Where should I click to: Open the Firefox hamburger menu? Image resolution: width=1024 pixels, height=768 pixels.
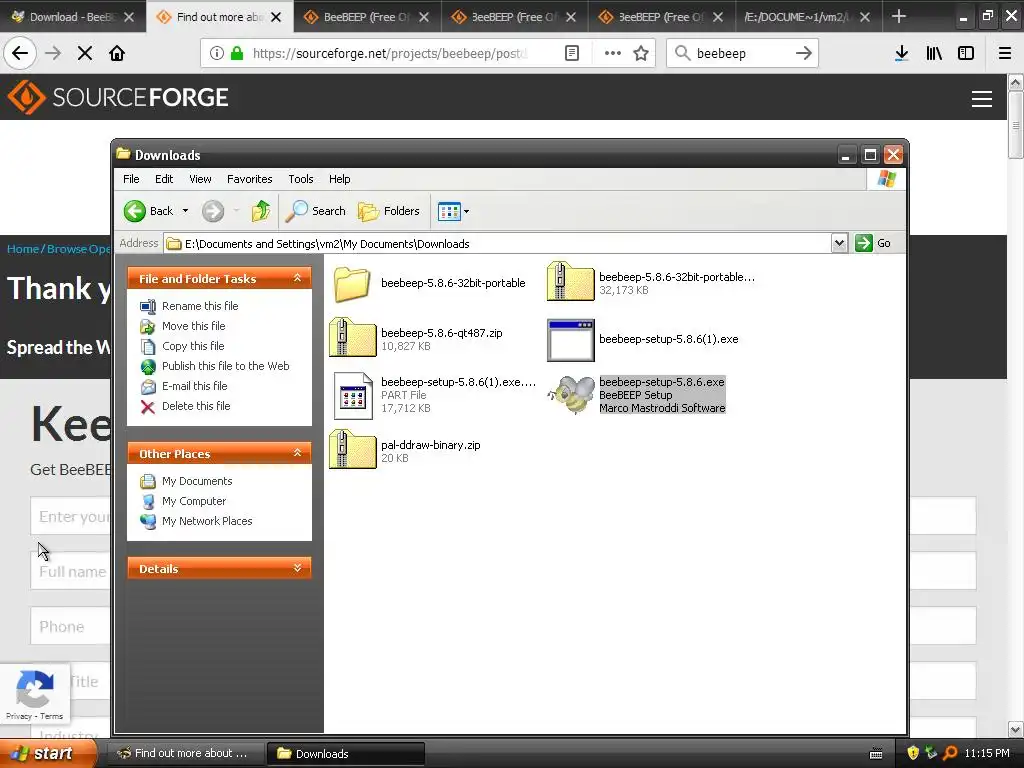(x=1005, y=53)
